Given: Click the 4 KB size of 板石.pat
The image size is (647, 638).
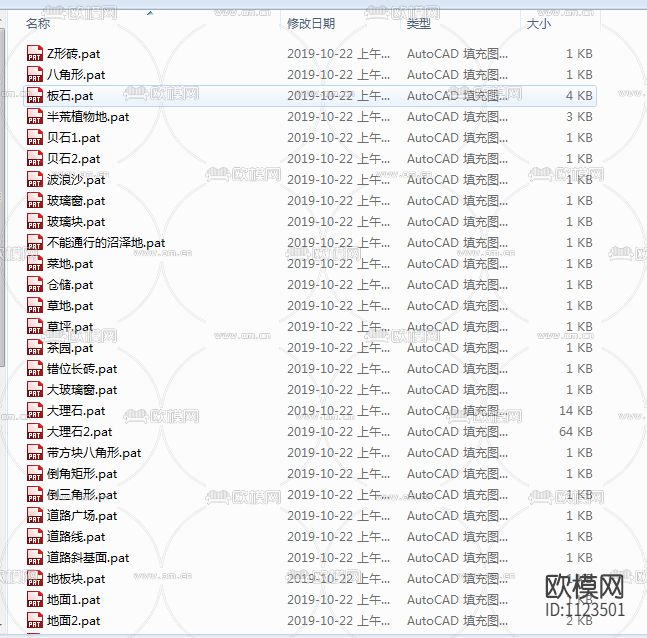Looking at the screenshot, I should [579, 96].
